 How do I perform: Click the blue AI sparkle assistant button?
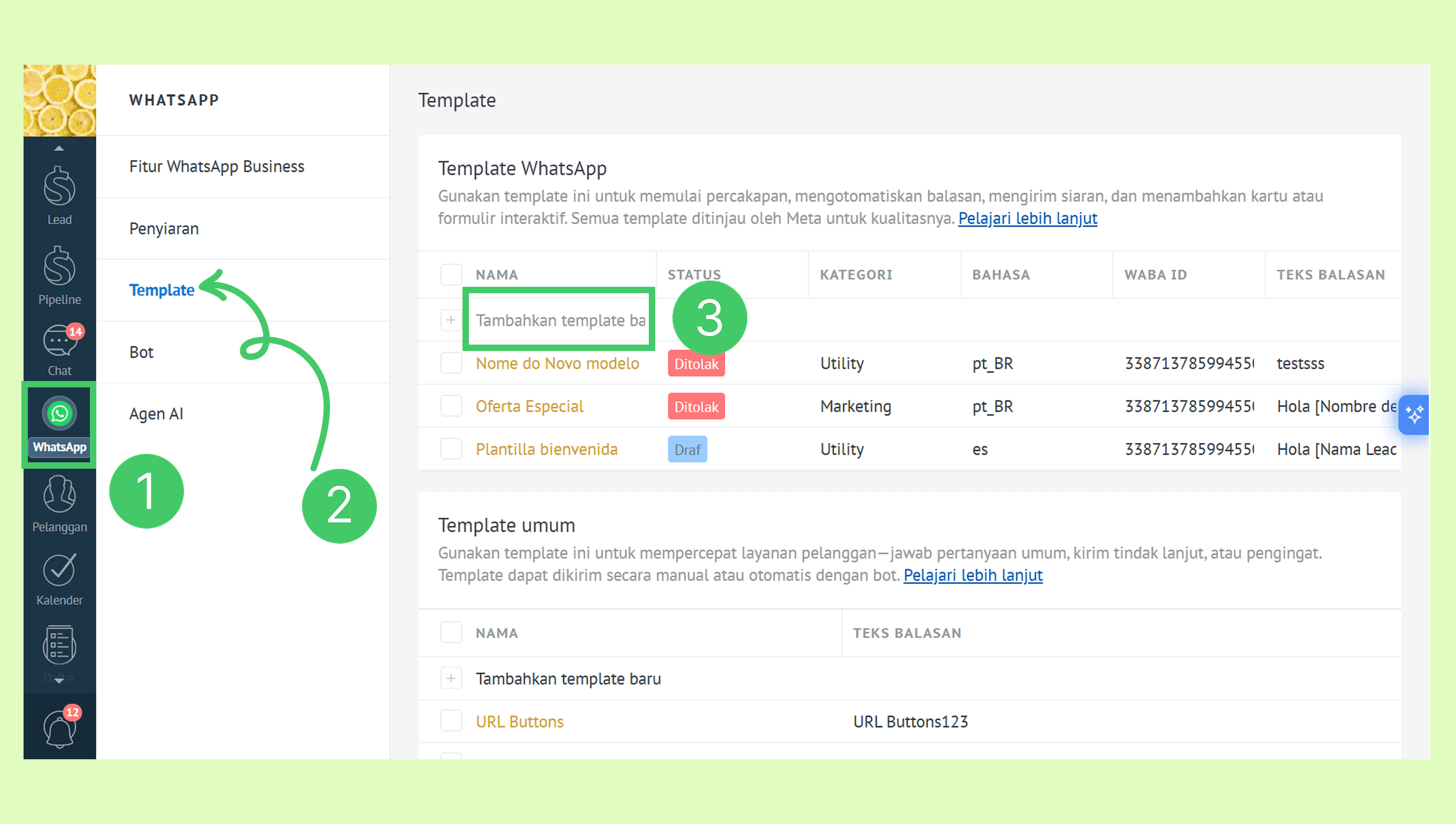pyautogui.click(x=1414, y=415)
